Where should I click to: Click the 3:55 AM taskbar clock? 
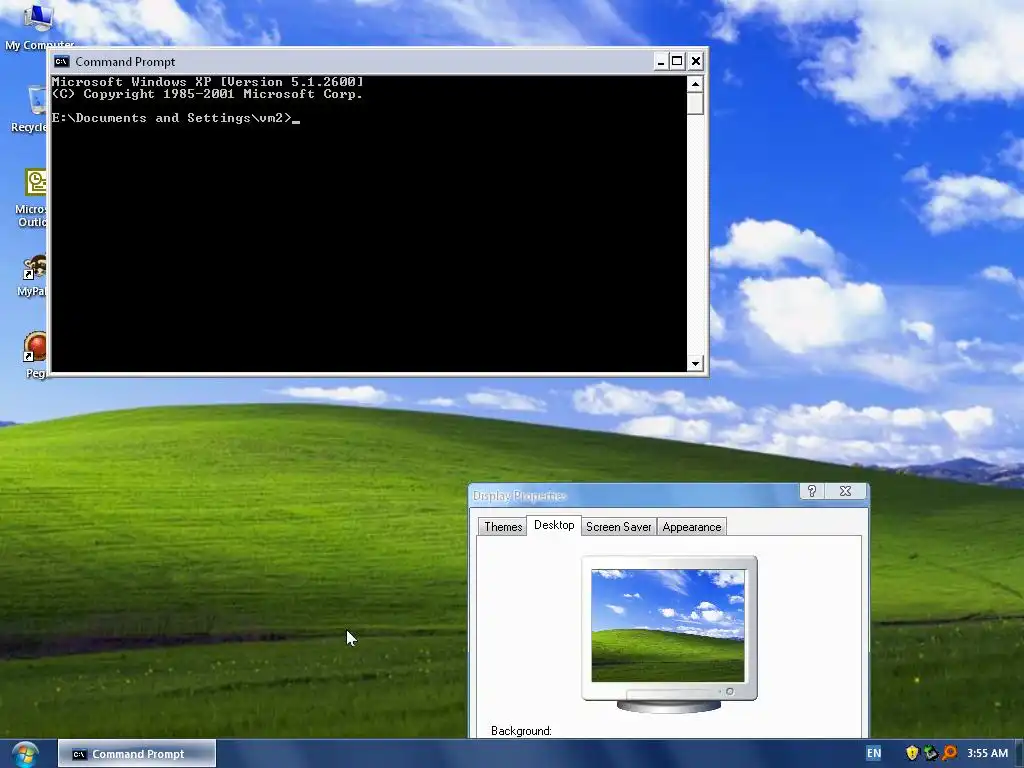pos(987,753)
